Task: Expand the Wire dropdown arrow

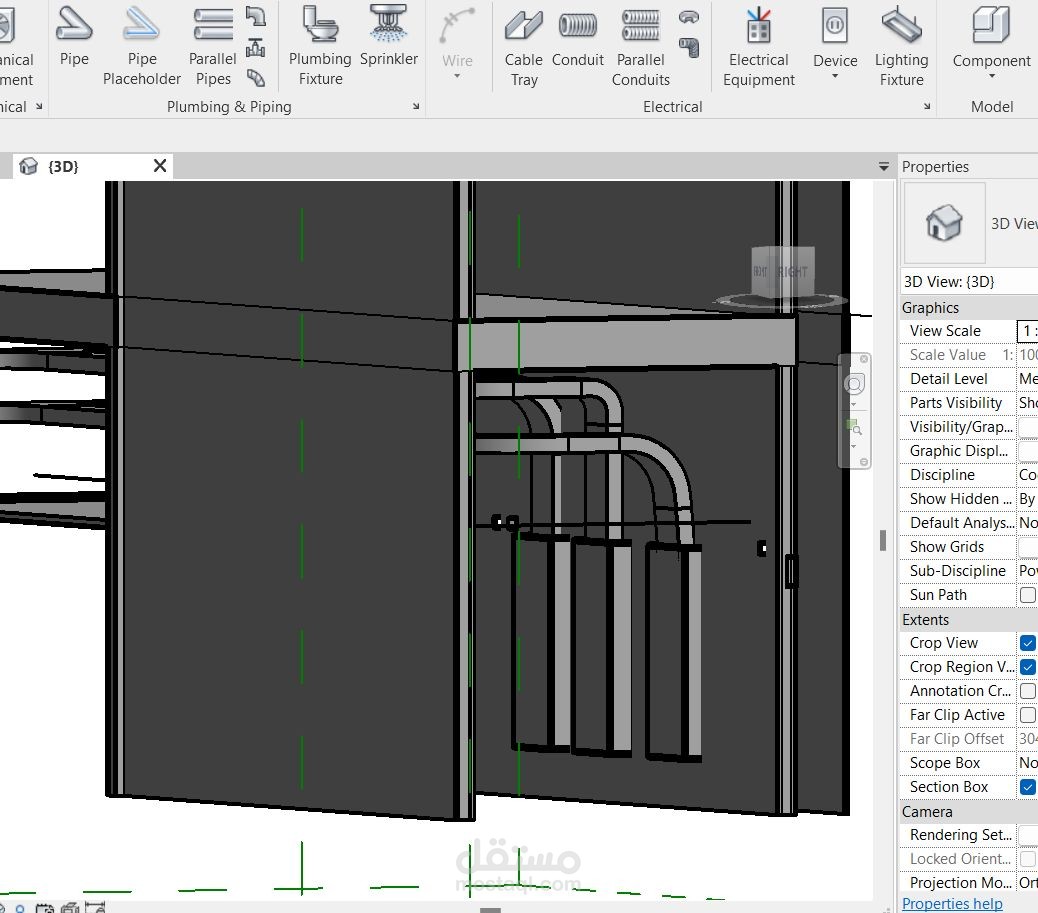Action: click(457, 77)
